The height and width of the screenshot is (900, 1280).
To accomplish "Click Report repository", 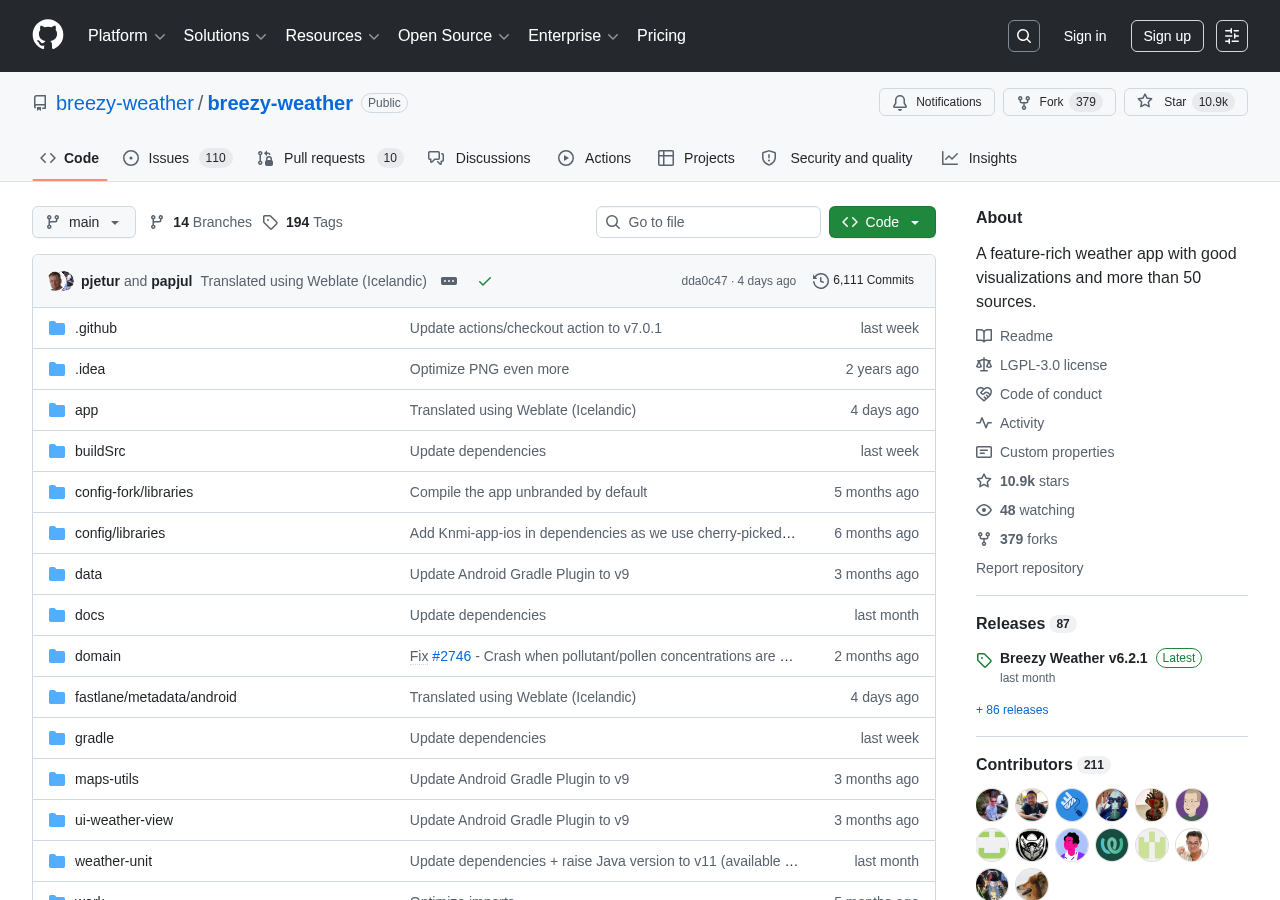I will [1029, 568].
